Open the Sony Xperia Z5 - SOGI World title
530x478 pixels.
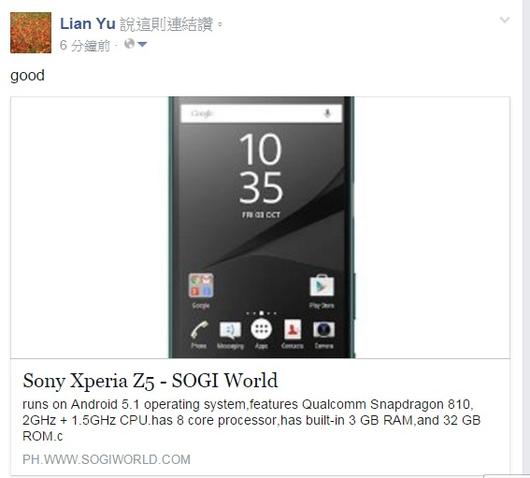[x=150, y=380]
